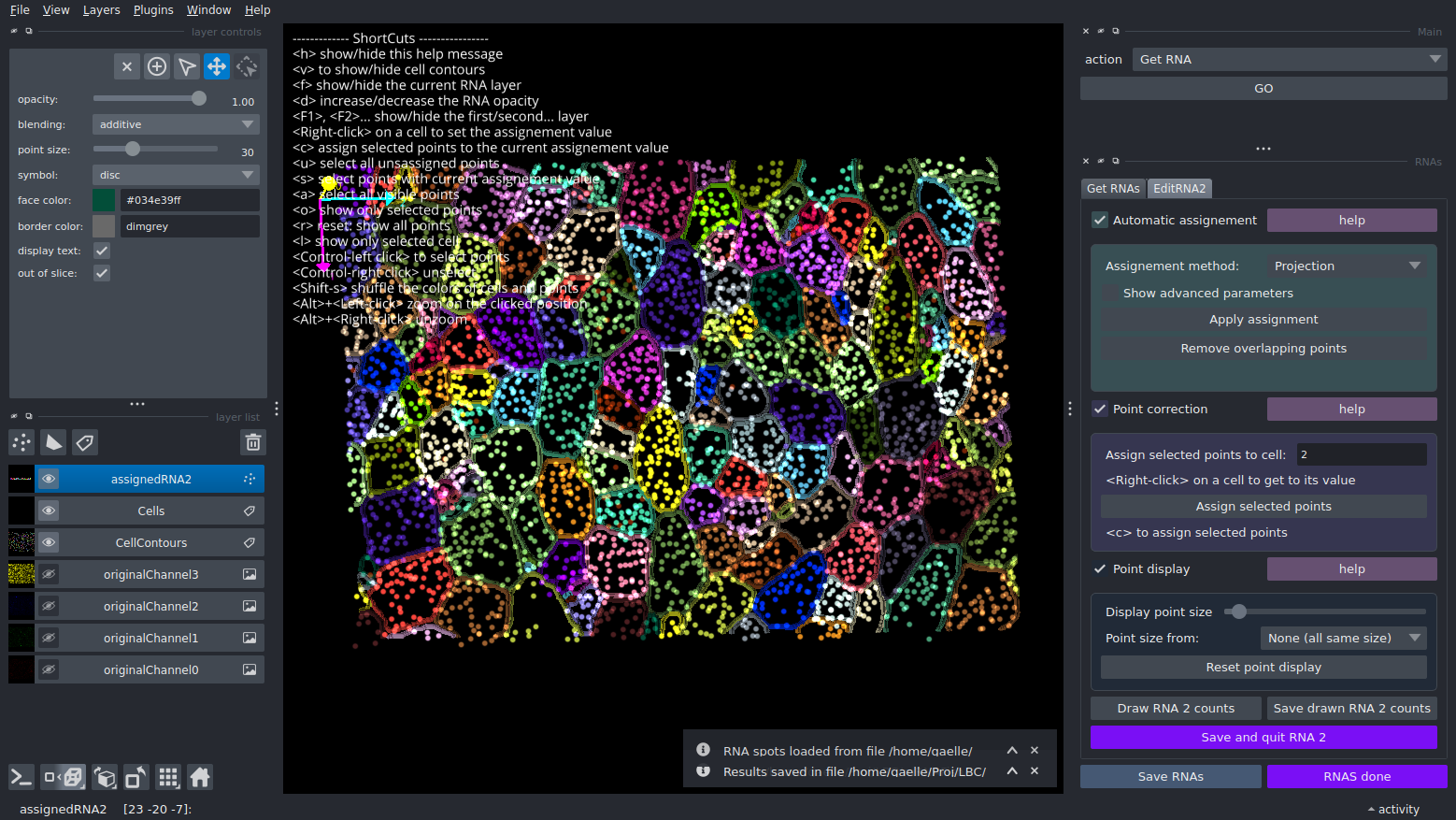The height and width of the screenshot is (820, 1456).
Task: Click Save and quit RNA 2
Action: [x=1263, y=737]
